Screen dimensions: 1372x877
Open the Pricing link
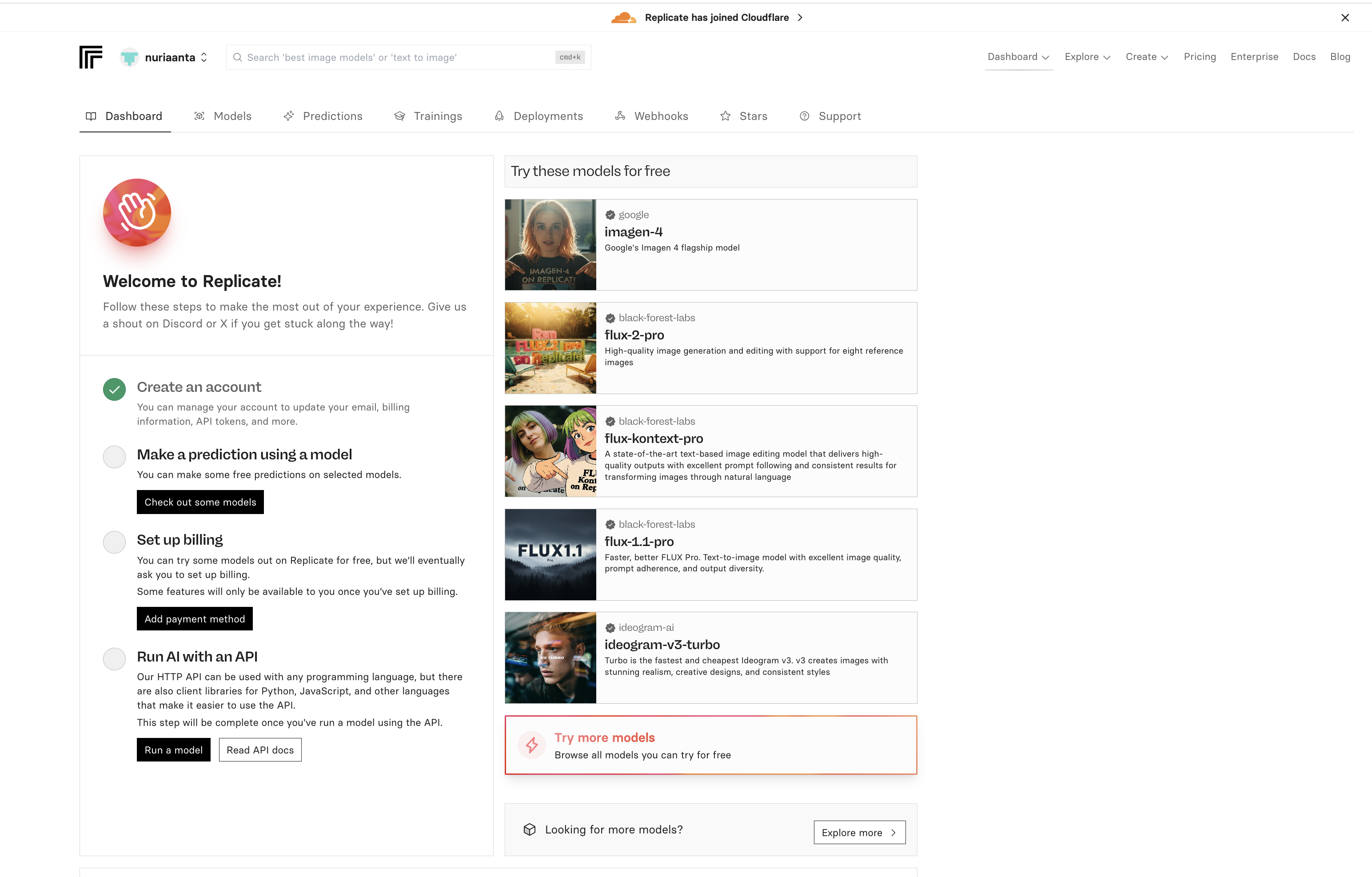(x=1199, y=56)
